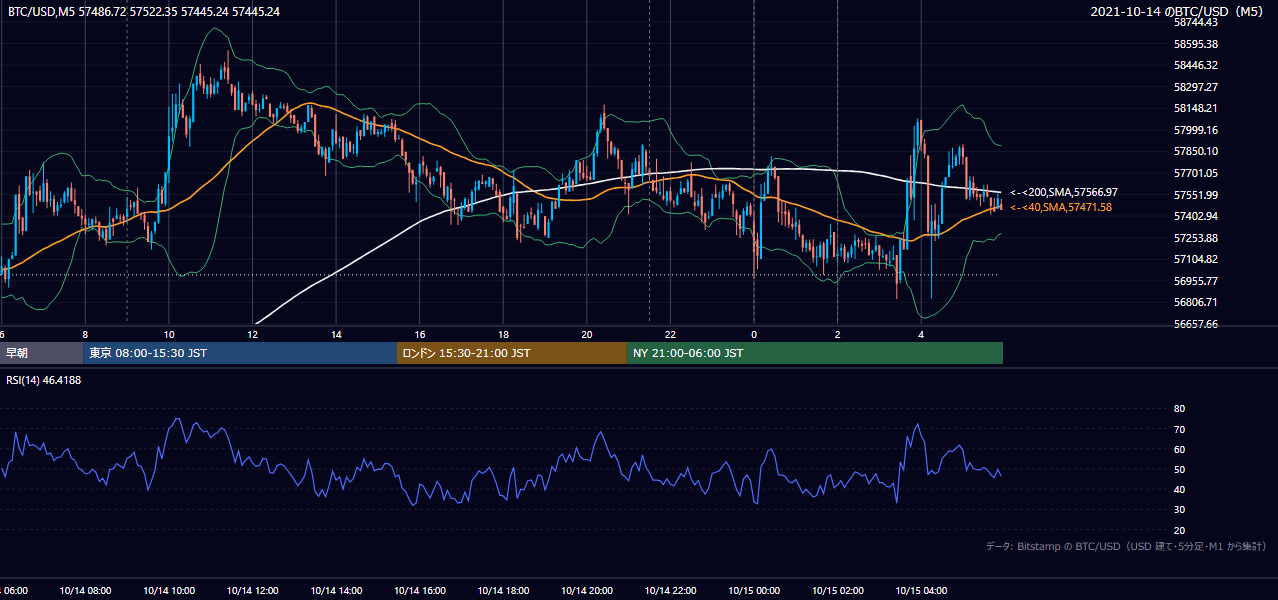This screenshot has width=1278, height=600.
Task: Click the NY 21:00-06:00 JST session bar
Action: pos(815,353)
